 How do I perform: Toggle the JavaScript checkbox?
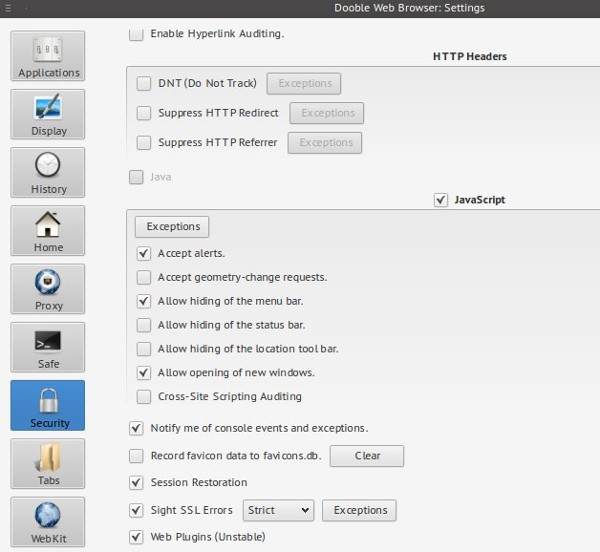click(x=441, y=200)
